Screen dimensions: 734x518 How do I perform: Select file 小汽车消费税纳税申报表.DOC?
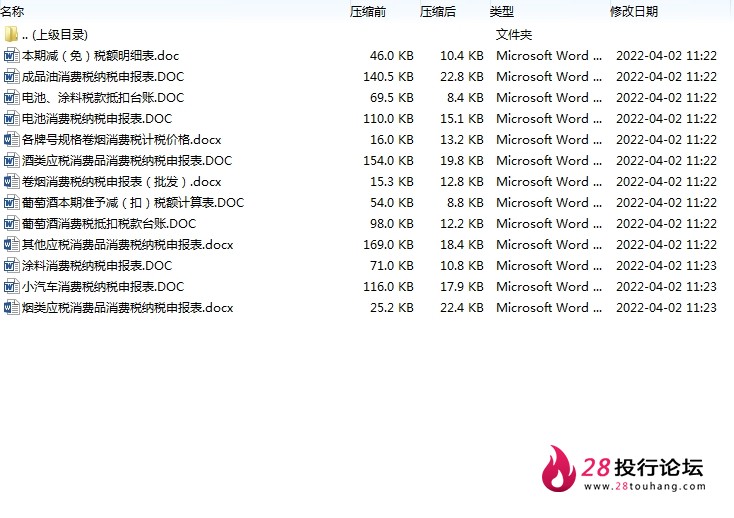[x=103, y=287]
